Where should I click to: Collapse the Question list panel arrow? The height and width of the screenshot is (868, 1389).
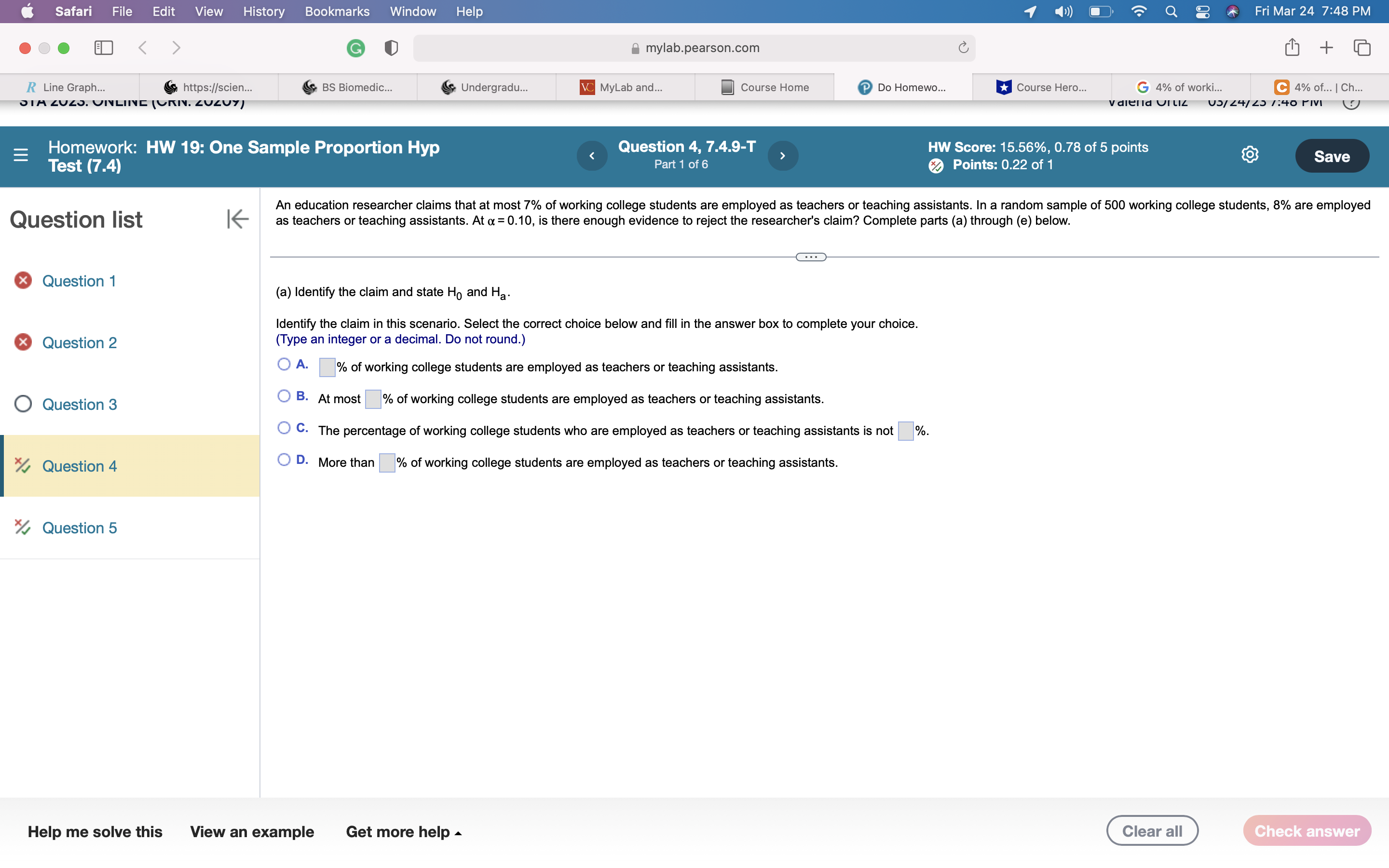237,219
